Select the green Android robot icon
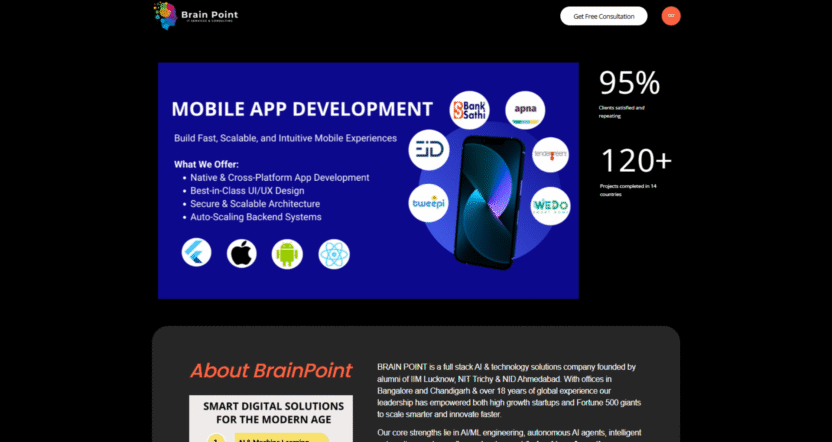This screenshot has width=832, height=442. (288, 253)
